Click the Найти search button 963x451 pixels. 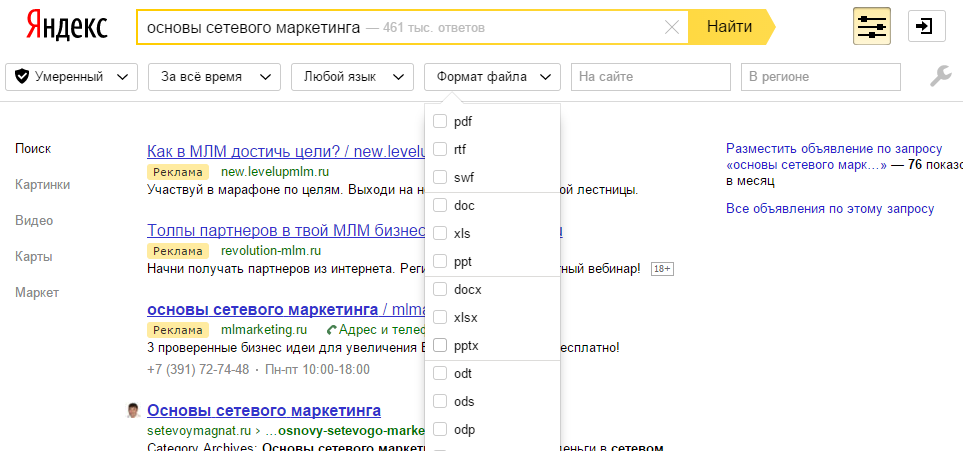[x=731, y=27]
